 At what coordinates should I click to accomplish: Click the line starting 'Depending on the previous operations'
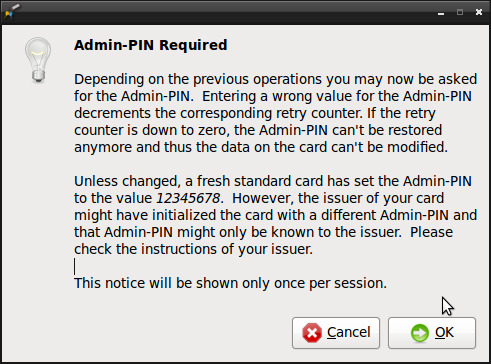pyautogui.click(x=276, y=79)
